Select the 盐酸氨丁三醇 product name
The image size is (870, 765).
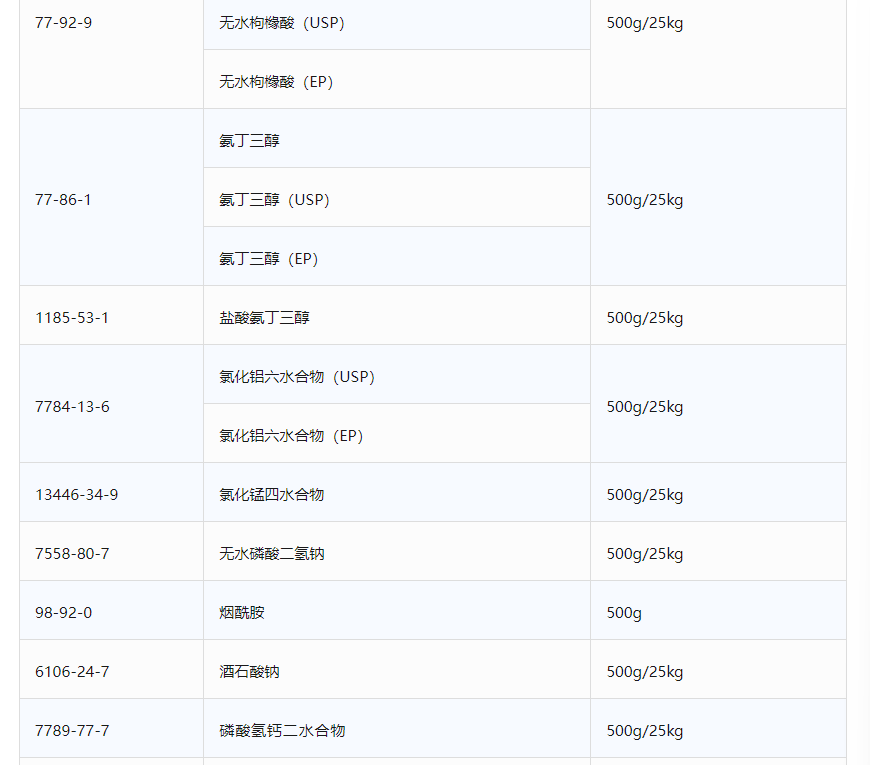click(265, 318)
